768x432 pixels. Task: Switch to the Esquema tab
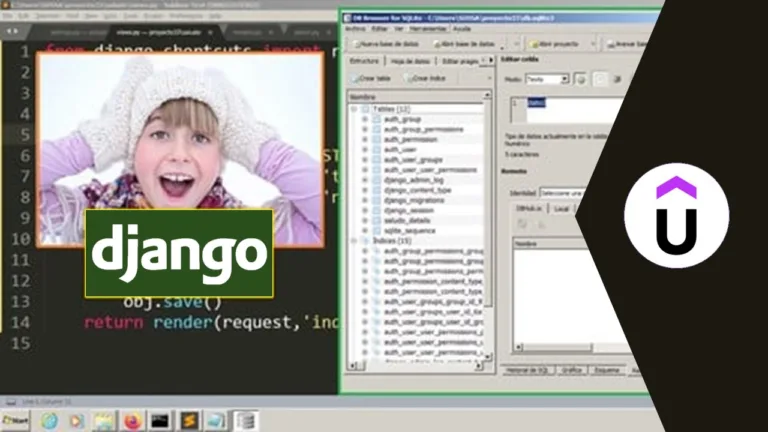(x=606, y=370)
